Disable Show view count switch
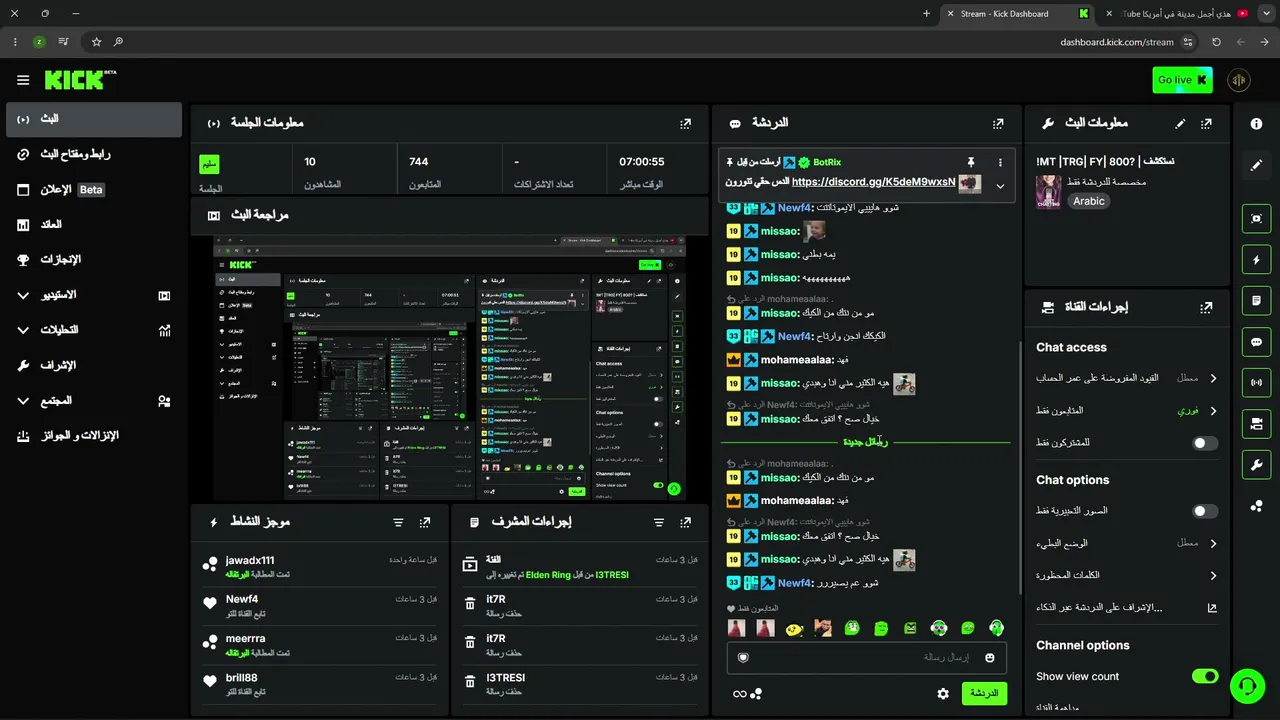 [1205, 677]
